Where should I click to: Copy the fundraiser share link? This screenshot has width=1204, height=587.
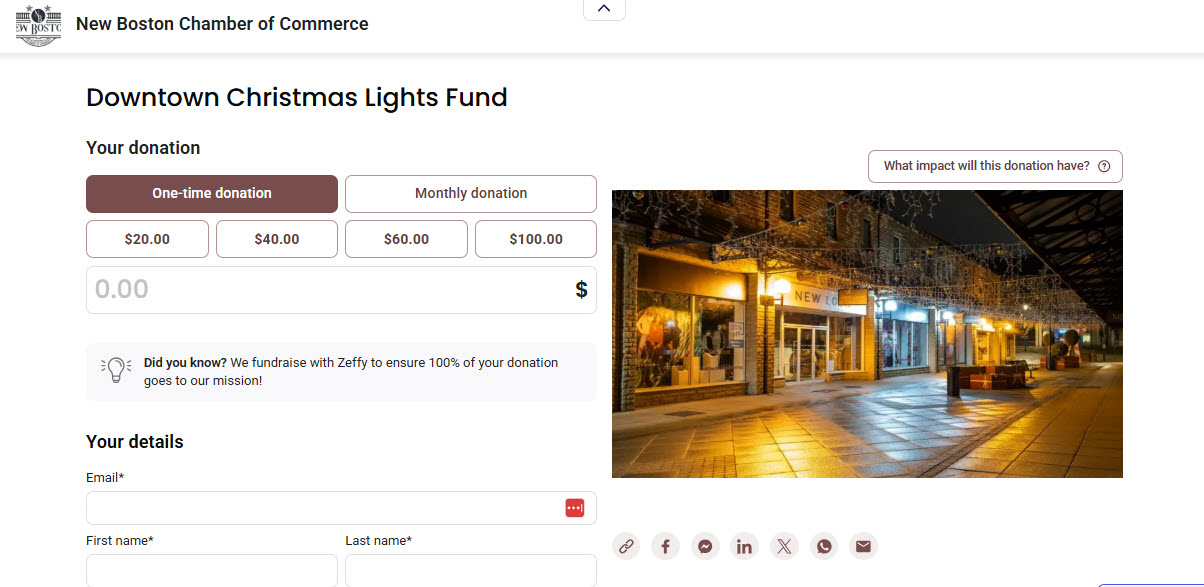[x=626, y=546]
